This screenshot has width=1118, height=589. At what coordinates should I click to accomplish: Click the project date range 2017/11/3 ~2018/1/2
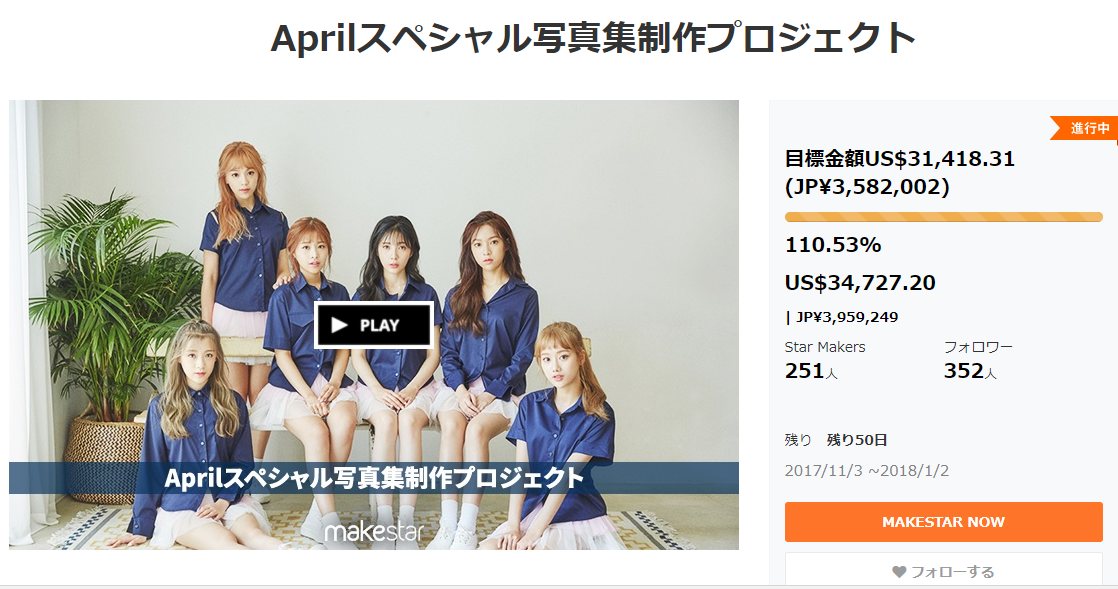point(866,471)
